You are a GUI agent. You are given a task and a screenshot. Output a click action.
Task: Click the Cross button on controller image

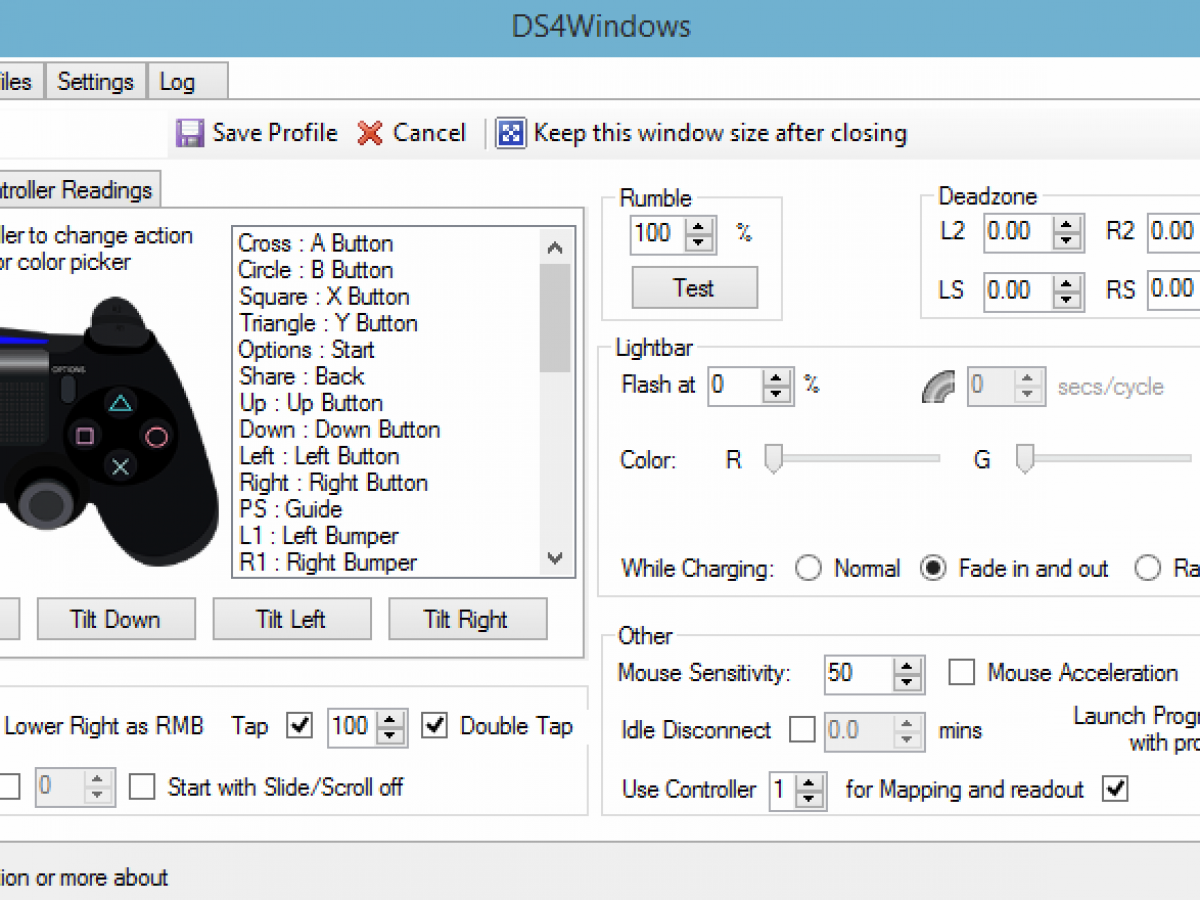pyautogui.click(x=120, y=467)
